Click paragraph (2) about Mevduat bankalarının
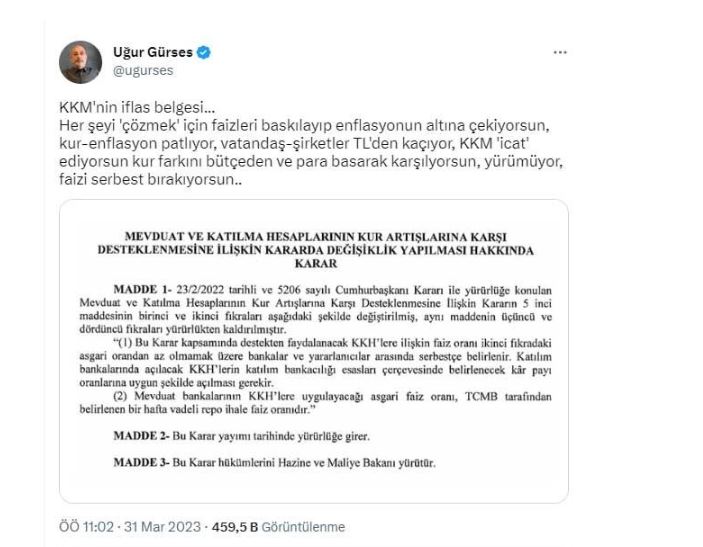Viewport: 703px width, 547px height. [316, 403]
